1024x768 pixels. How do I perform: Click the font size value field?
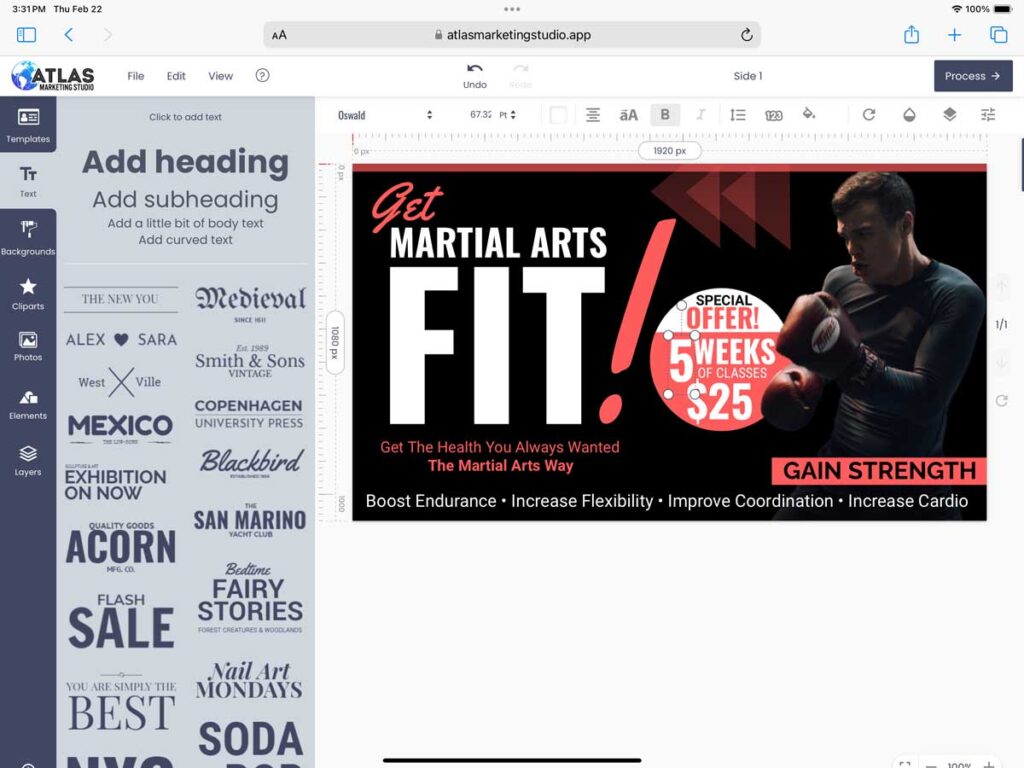click(481, 115)
